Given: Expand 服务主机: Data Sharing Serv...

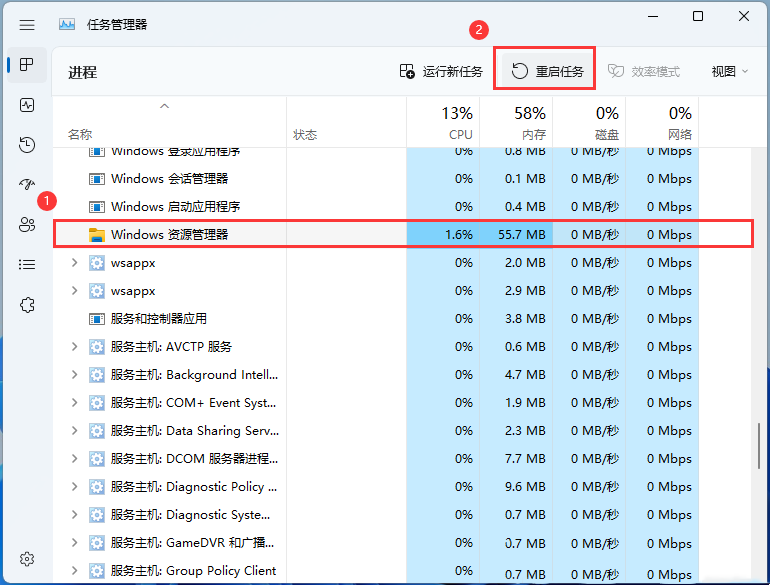Looking at the screenshot, I should point(75,431).
